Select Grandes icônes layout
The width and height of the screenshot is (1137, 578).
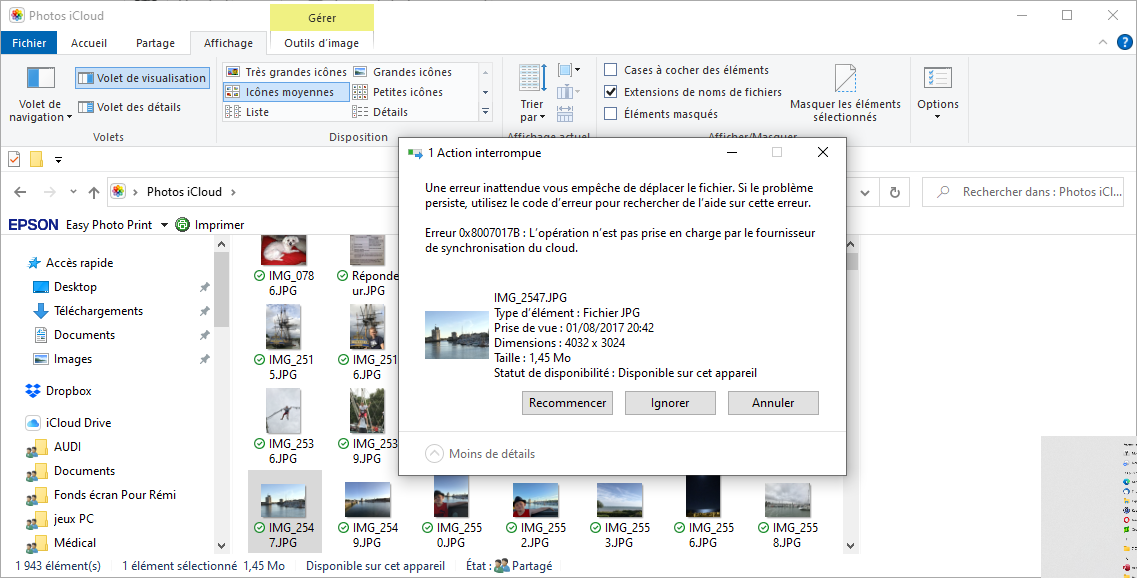point(402,72)
